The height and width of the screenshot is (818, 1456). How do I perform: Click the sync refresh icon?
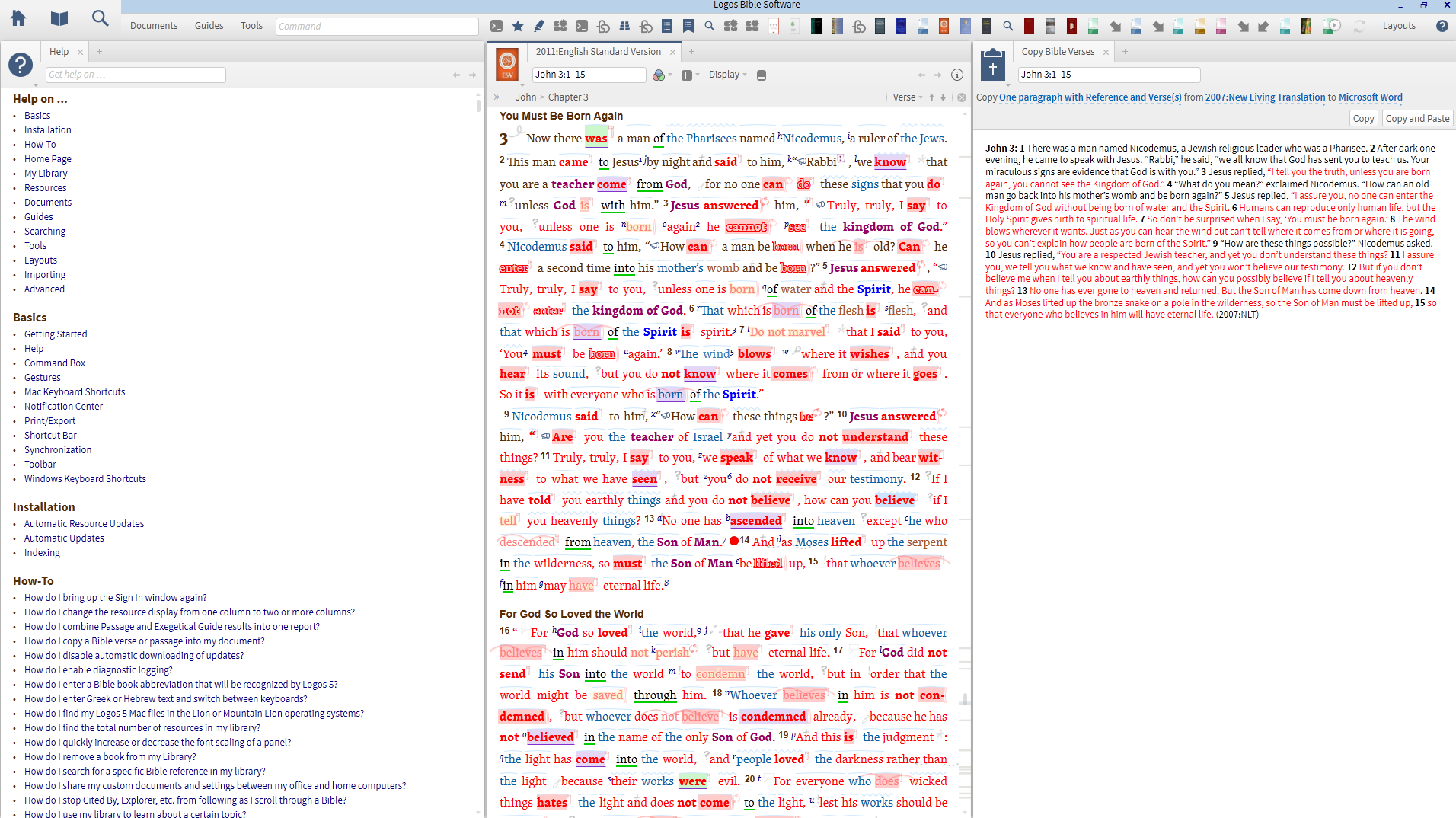coord(1359,27)
